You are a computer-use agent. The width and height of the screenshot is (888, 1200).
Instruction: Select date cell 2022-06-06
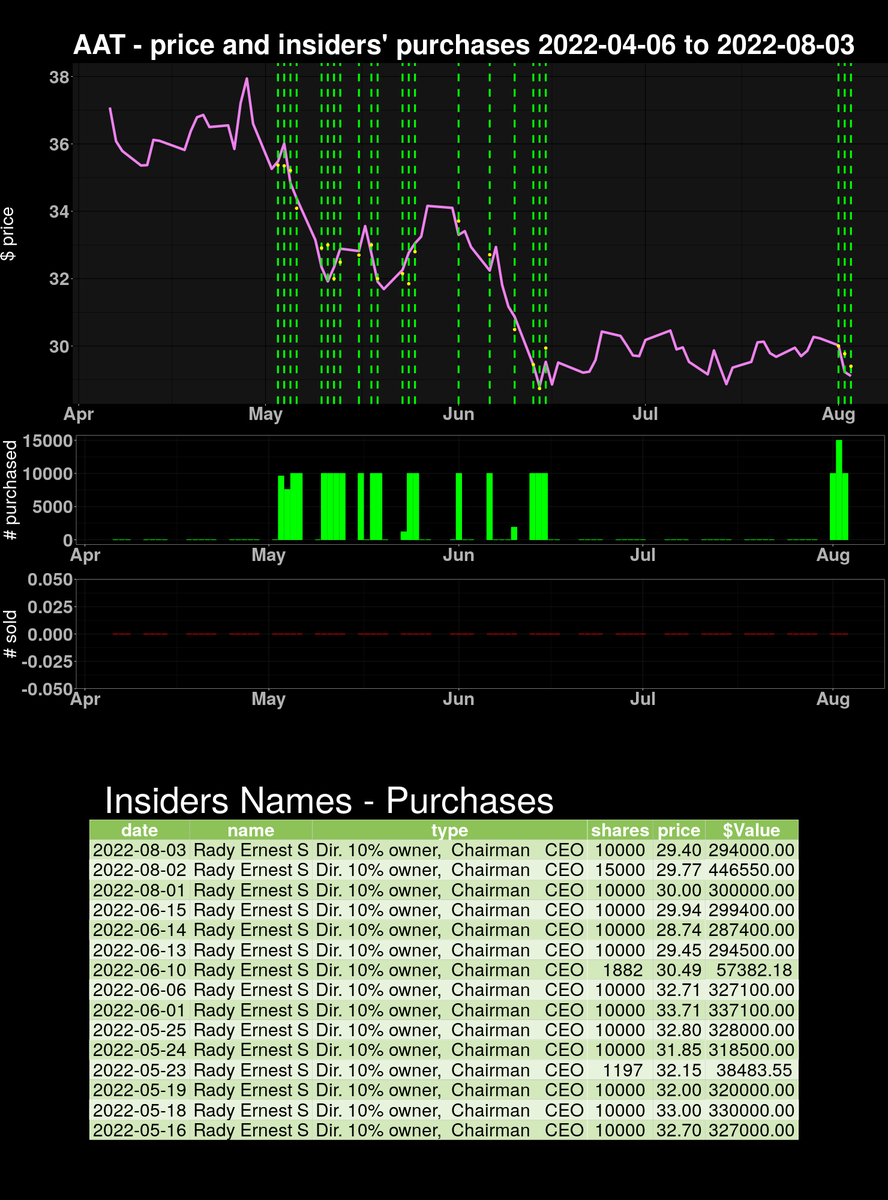coord(139,990)
